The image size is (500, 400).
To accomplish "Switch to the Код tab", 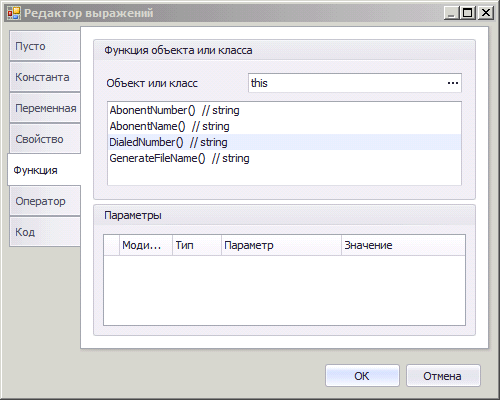I will [x=45, y=232].
